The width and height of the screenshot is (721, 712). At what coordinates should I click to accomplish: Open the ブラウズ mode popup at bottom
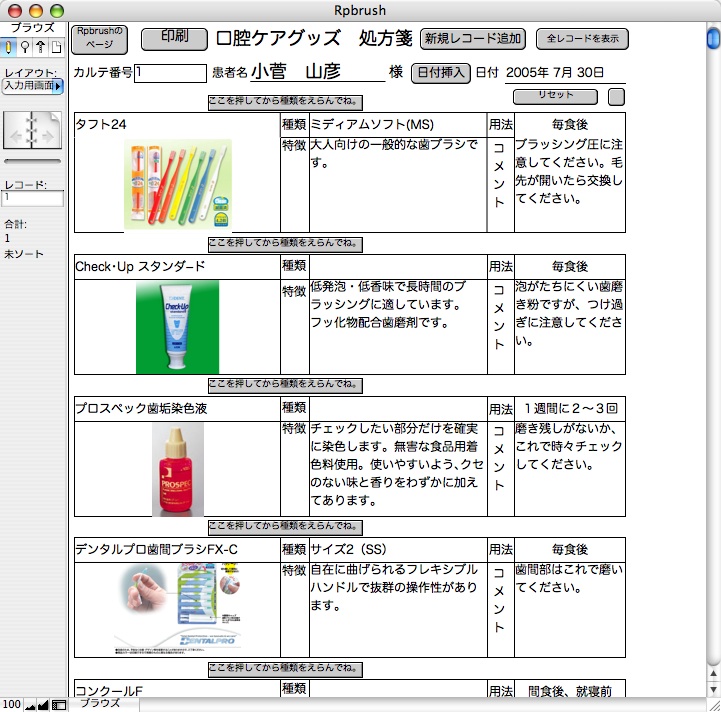[x=104, y=705]
